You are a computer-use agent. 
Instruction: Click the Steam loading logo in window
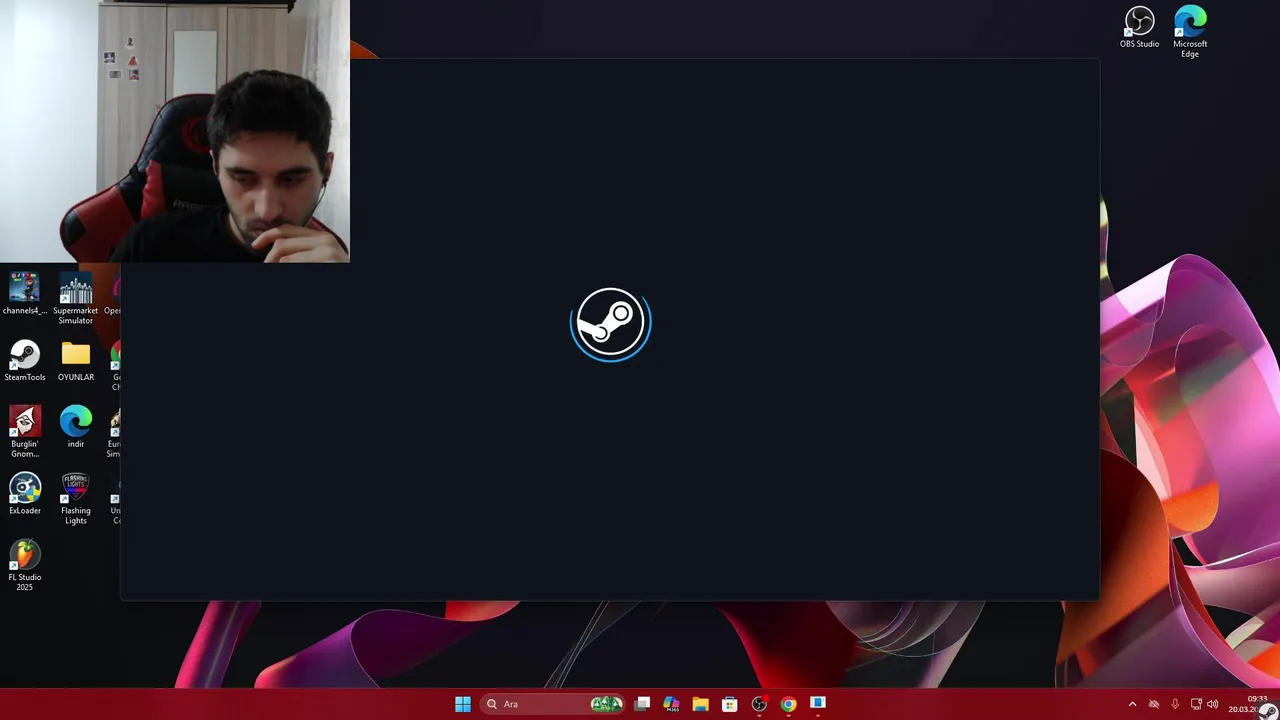point(611,324)
